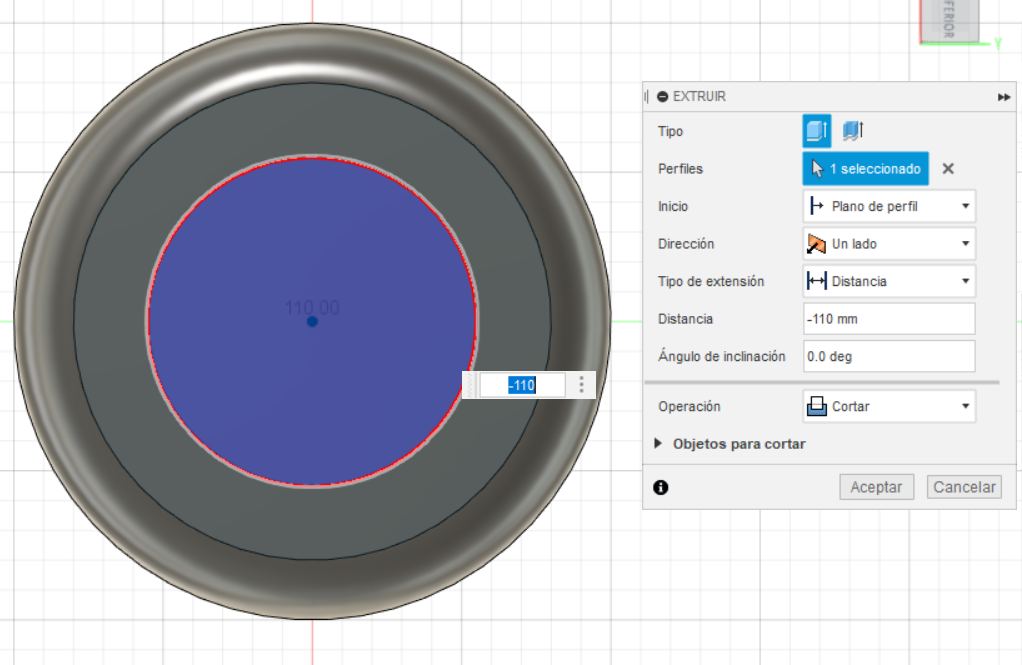Click the Distancia '-110 mm' field

(x=888, y=319)
